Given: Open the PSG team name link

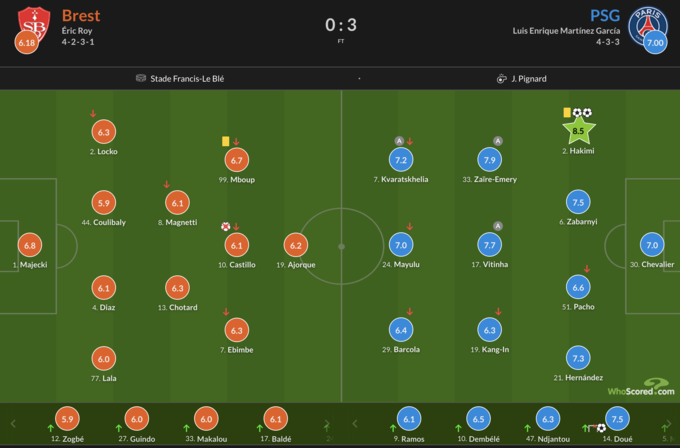Looking at the screenshot, I should tap(605, 15).
